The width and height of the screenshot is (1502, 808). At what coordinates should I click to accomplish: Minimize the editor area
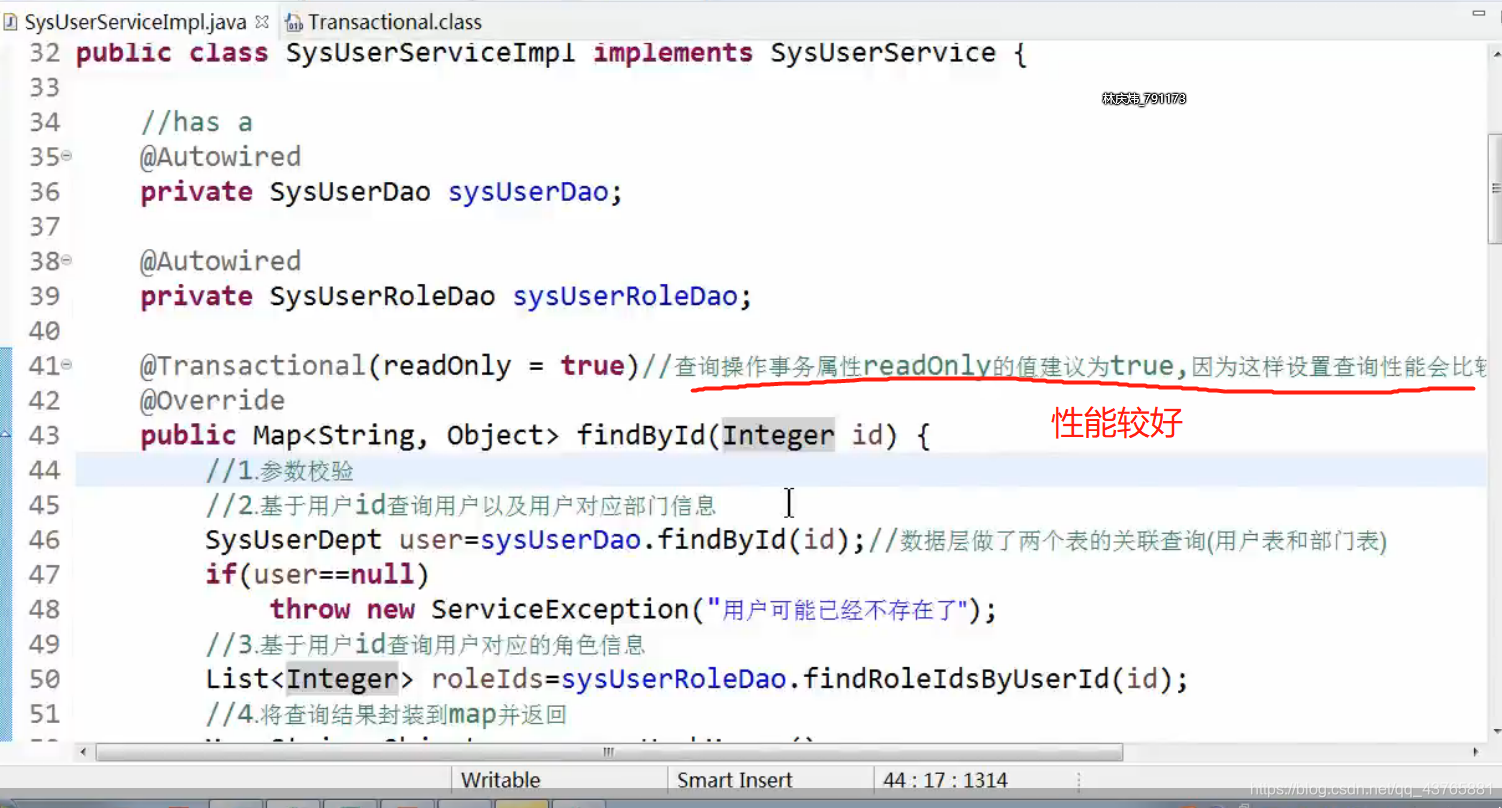(x=1478, y=15)
